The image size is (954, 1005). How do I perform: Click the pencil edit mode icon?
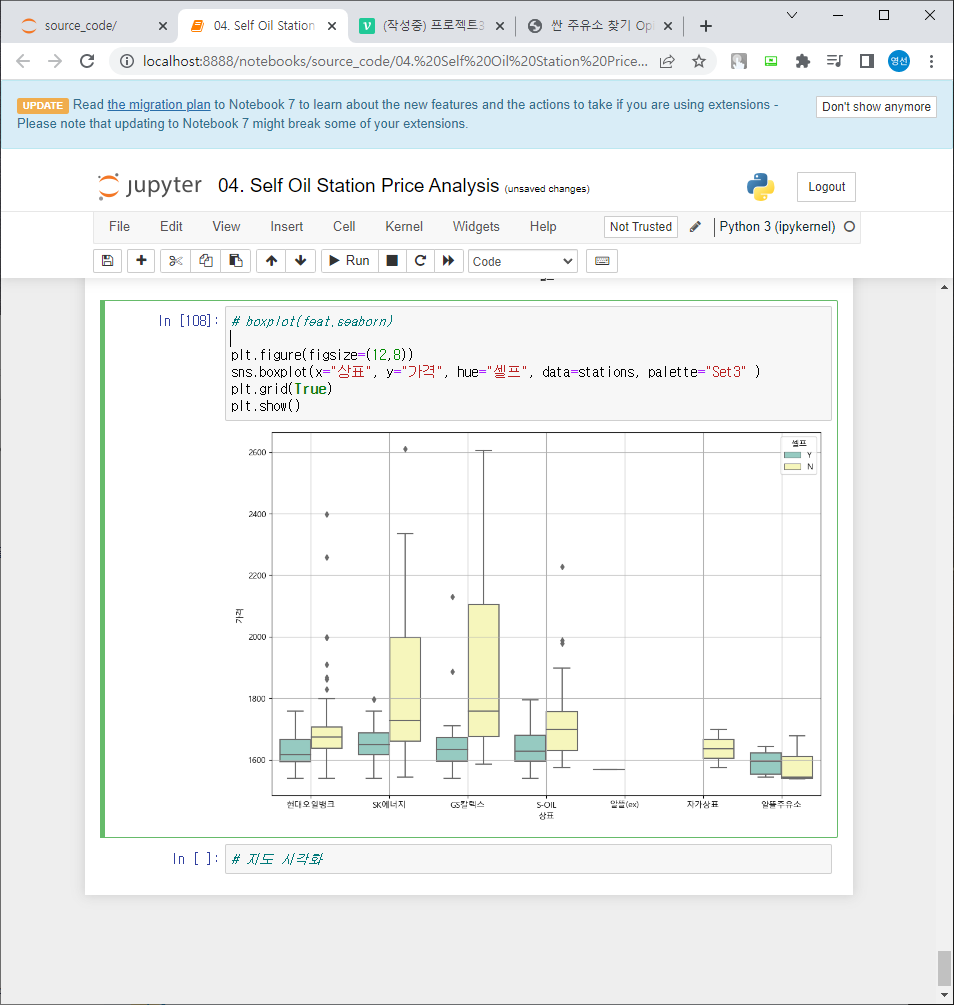[695, 227]
